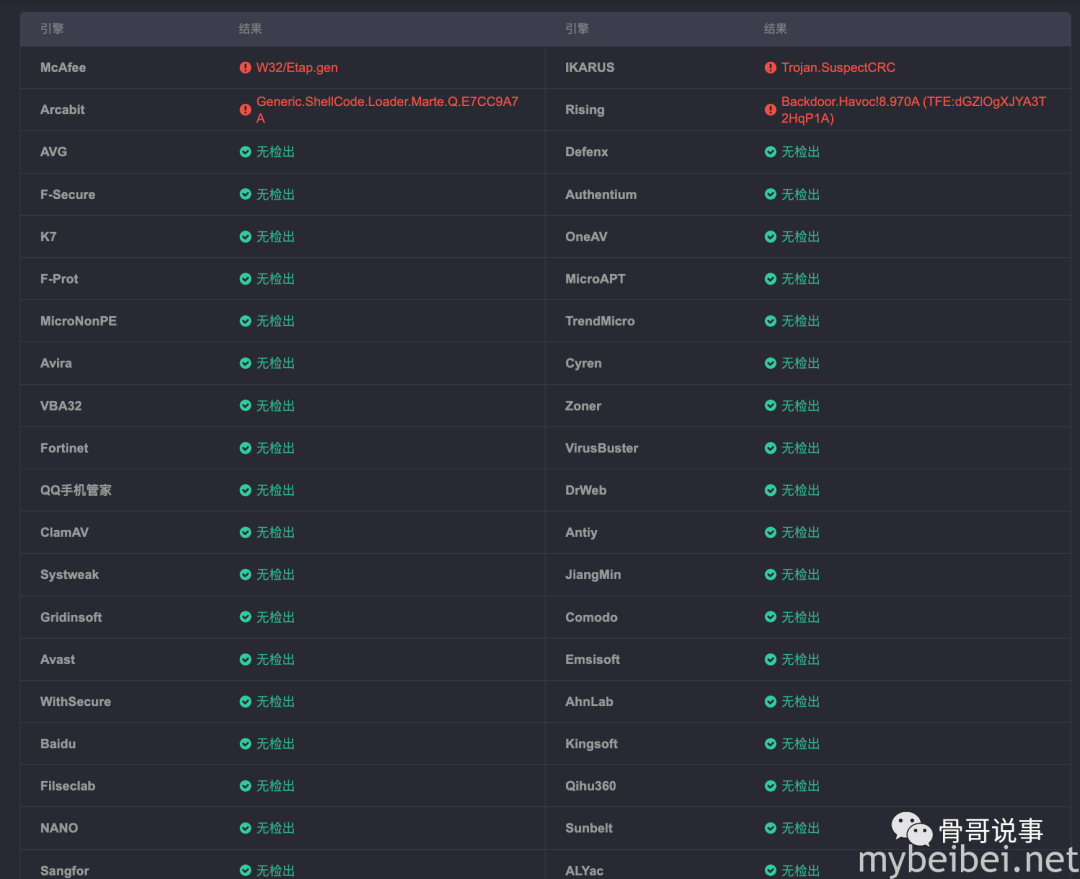Click the AhnLab engine name

tap(589, 701)
